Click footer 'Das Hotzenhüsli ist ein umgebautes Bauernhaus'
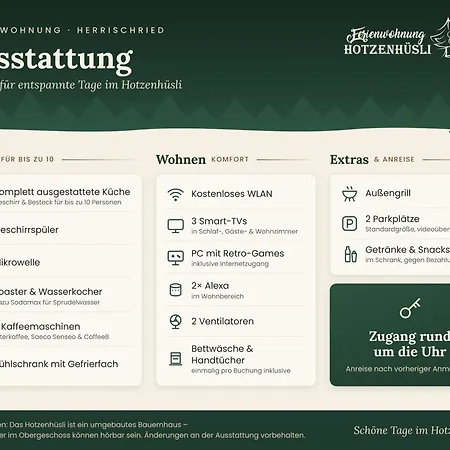 [96, 425]
